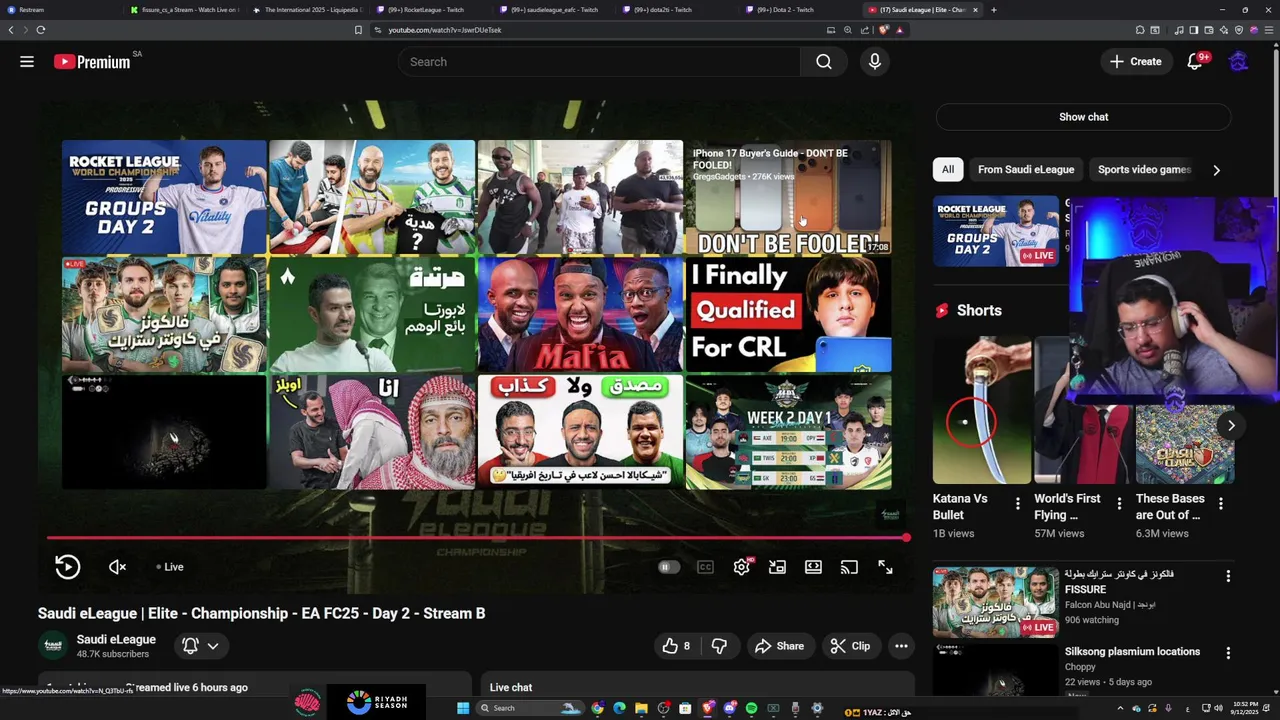Go back in browser history
This screenshot has width=1280, height=720.
click(11, 30)
